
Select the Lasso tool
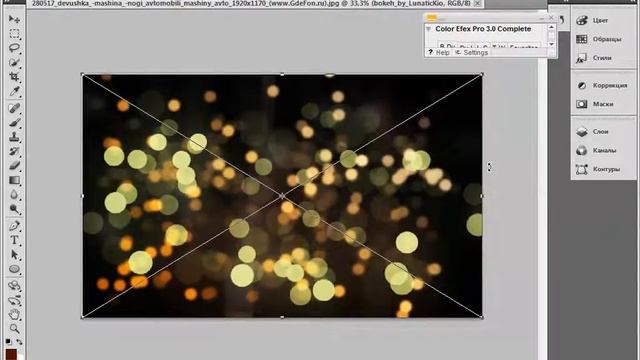click(14, 48)
